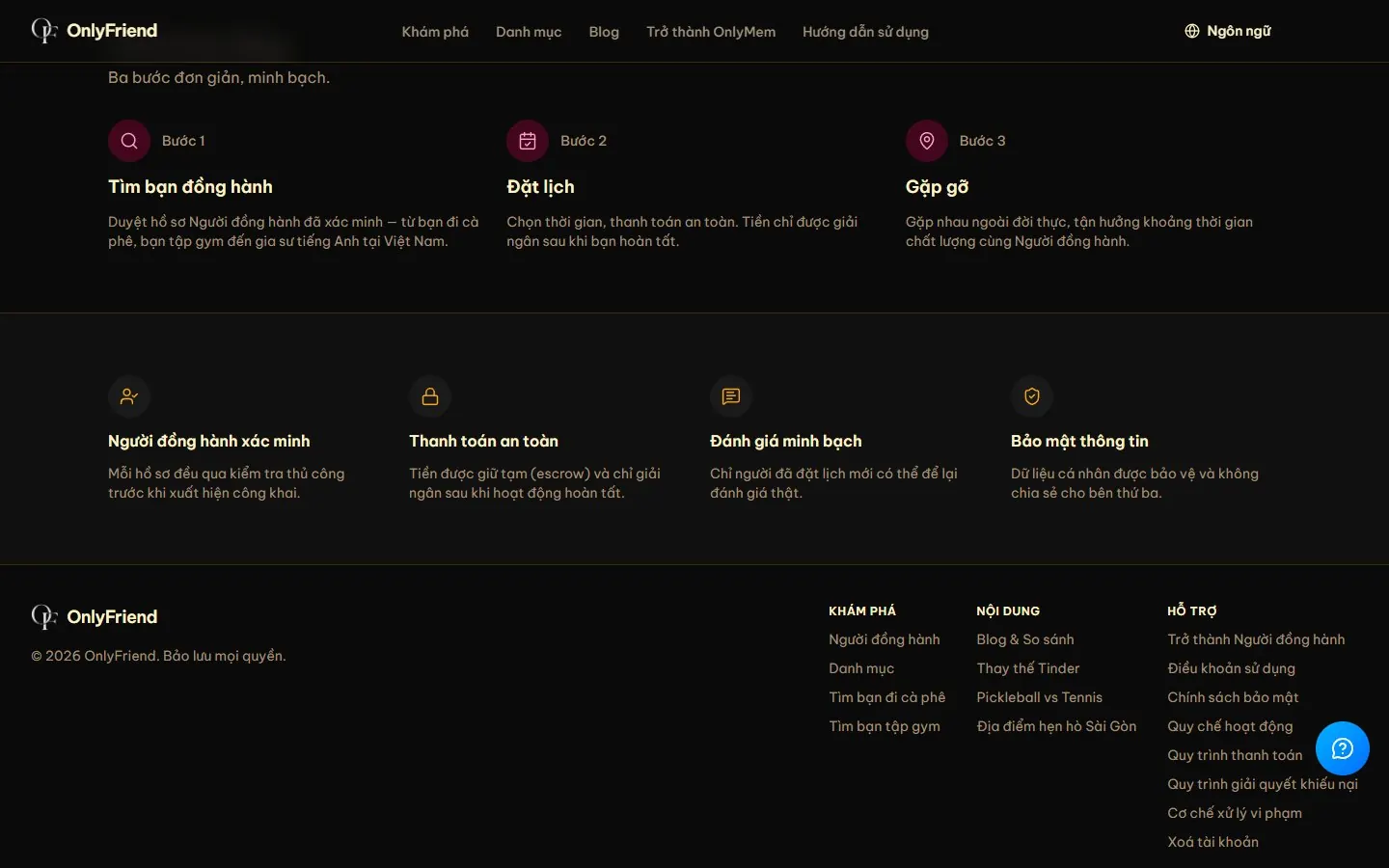Go to Blog in the top navigation

point(604,32)
